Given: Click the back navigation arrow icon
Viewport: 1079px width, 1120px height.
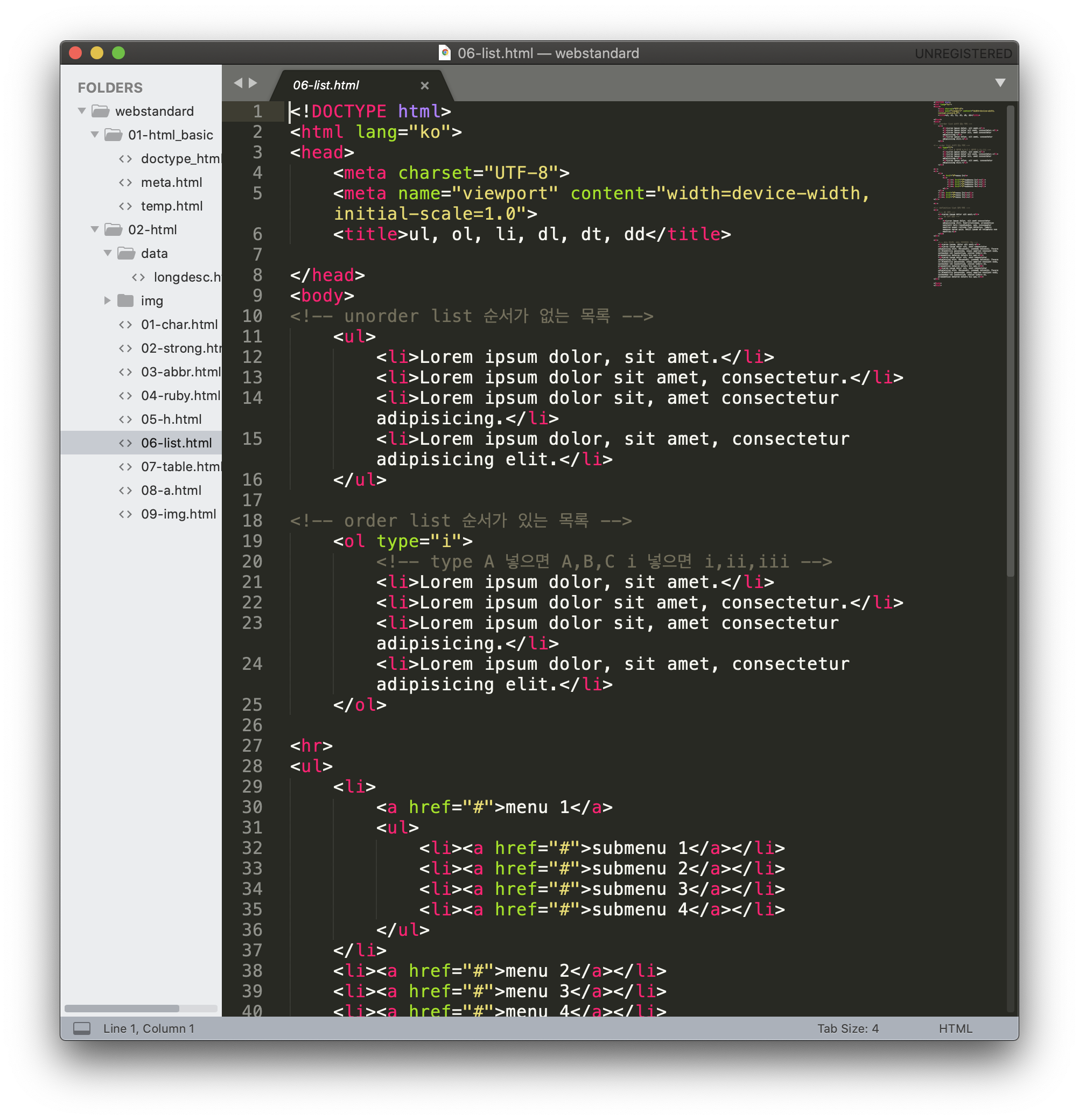Looking at the screenshot, I should [239, 83].
